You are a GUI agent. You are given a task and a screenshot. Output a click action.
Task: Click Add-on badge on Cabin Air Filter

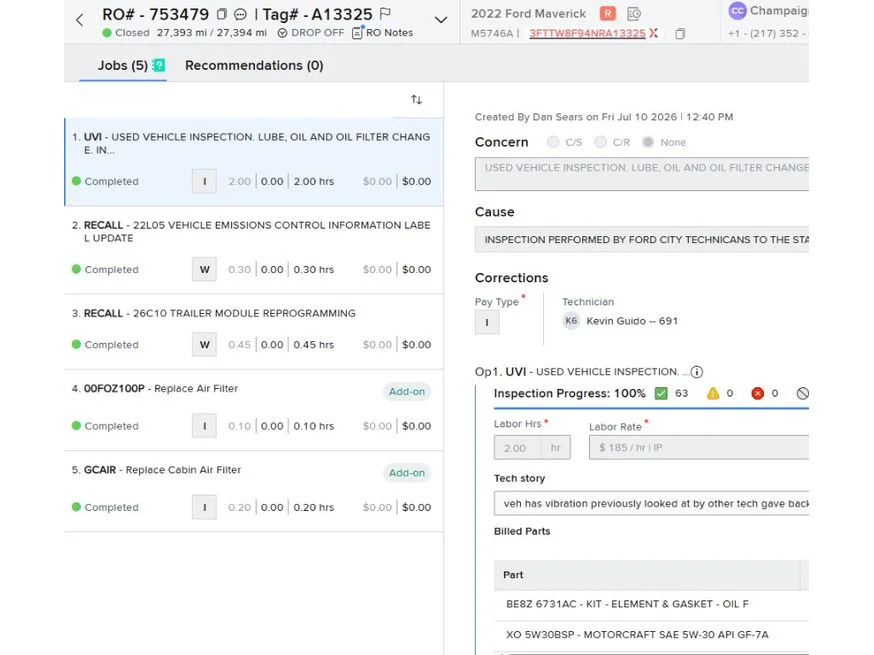406,473
